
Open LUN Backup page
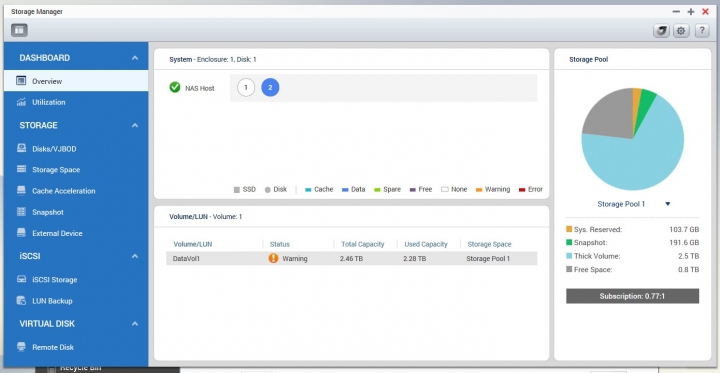tap(76, 301)
